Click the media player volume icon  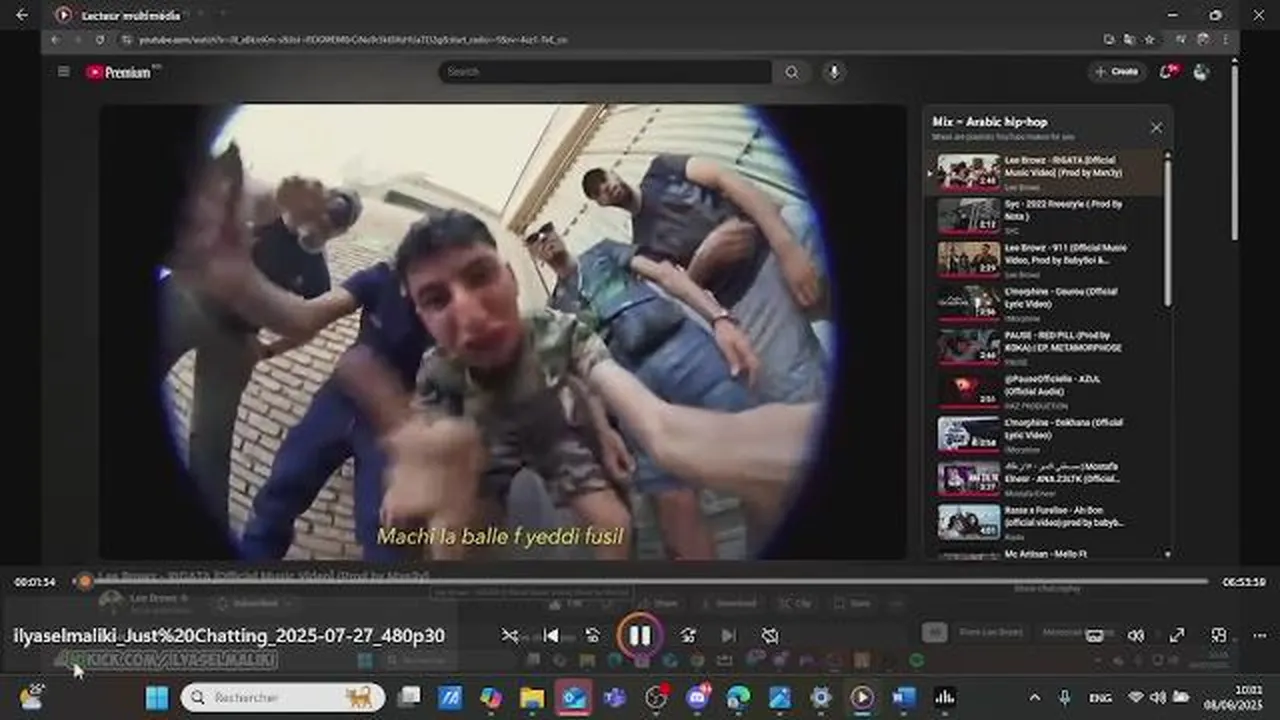point(1136,635)
